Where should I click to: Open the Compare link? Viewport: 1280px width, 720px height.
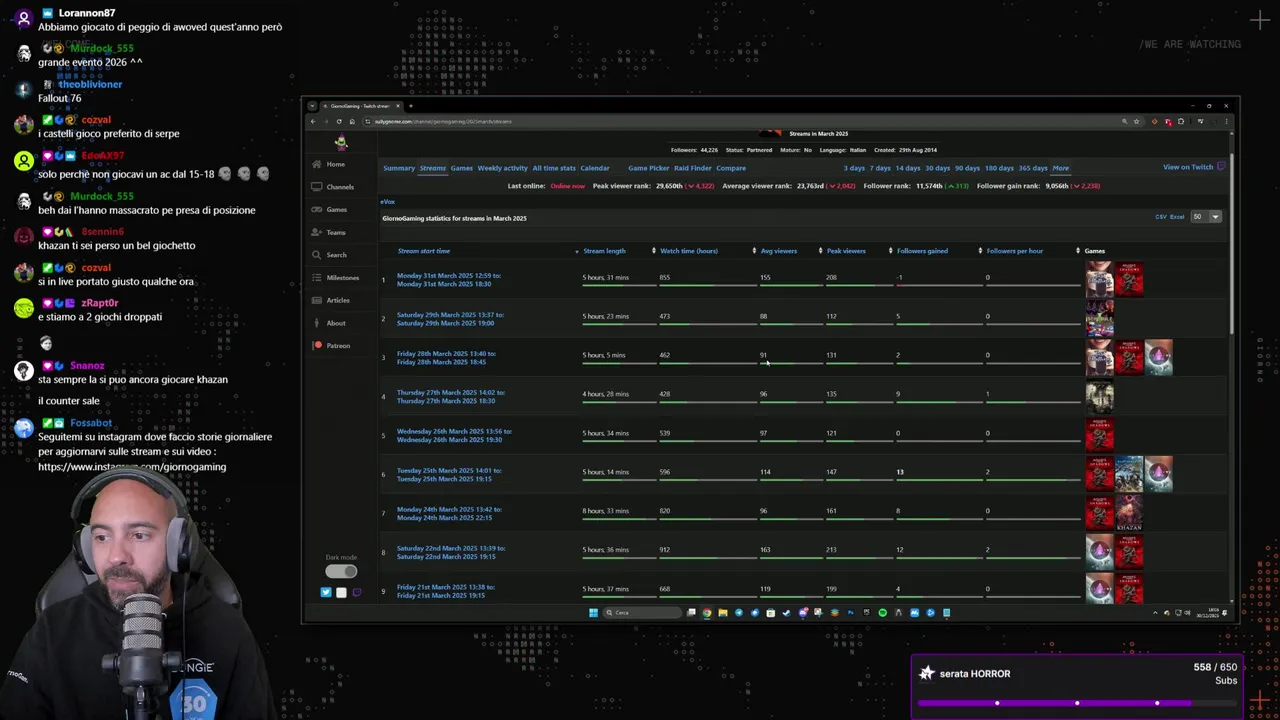pyautogui.click(x=731, y=168)
